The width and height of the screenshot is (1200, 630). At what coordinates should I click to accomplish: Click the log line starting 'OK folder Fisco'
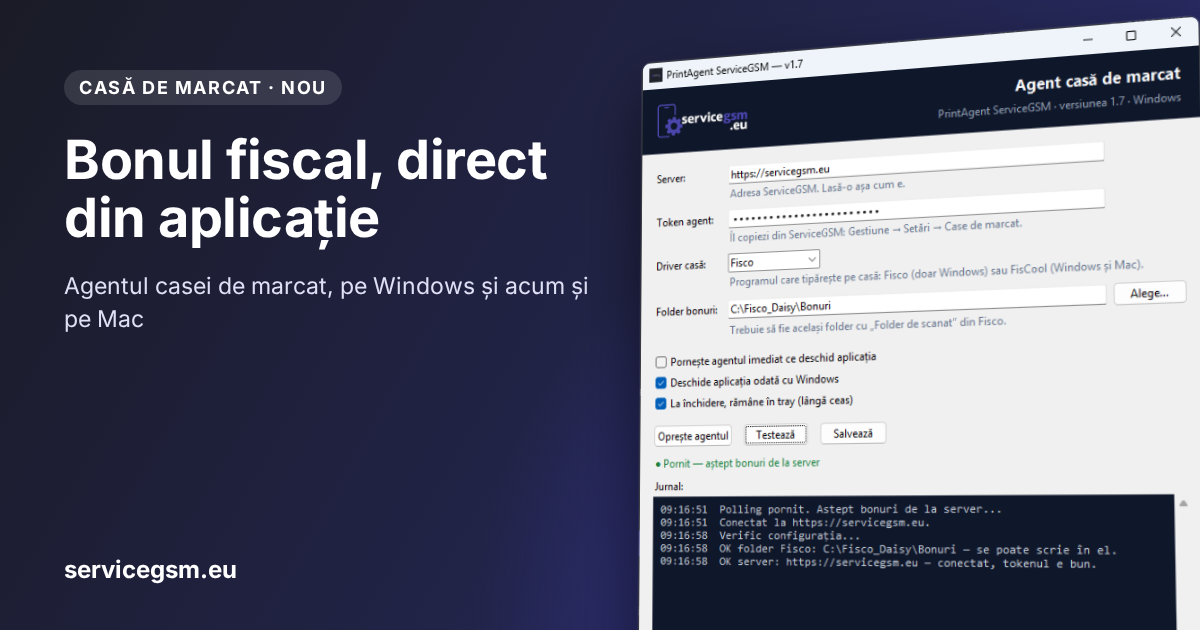[888, 549]
